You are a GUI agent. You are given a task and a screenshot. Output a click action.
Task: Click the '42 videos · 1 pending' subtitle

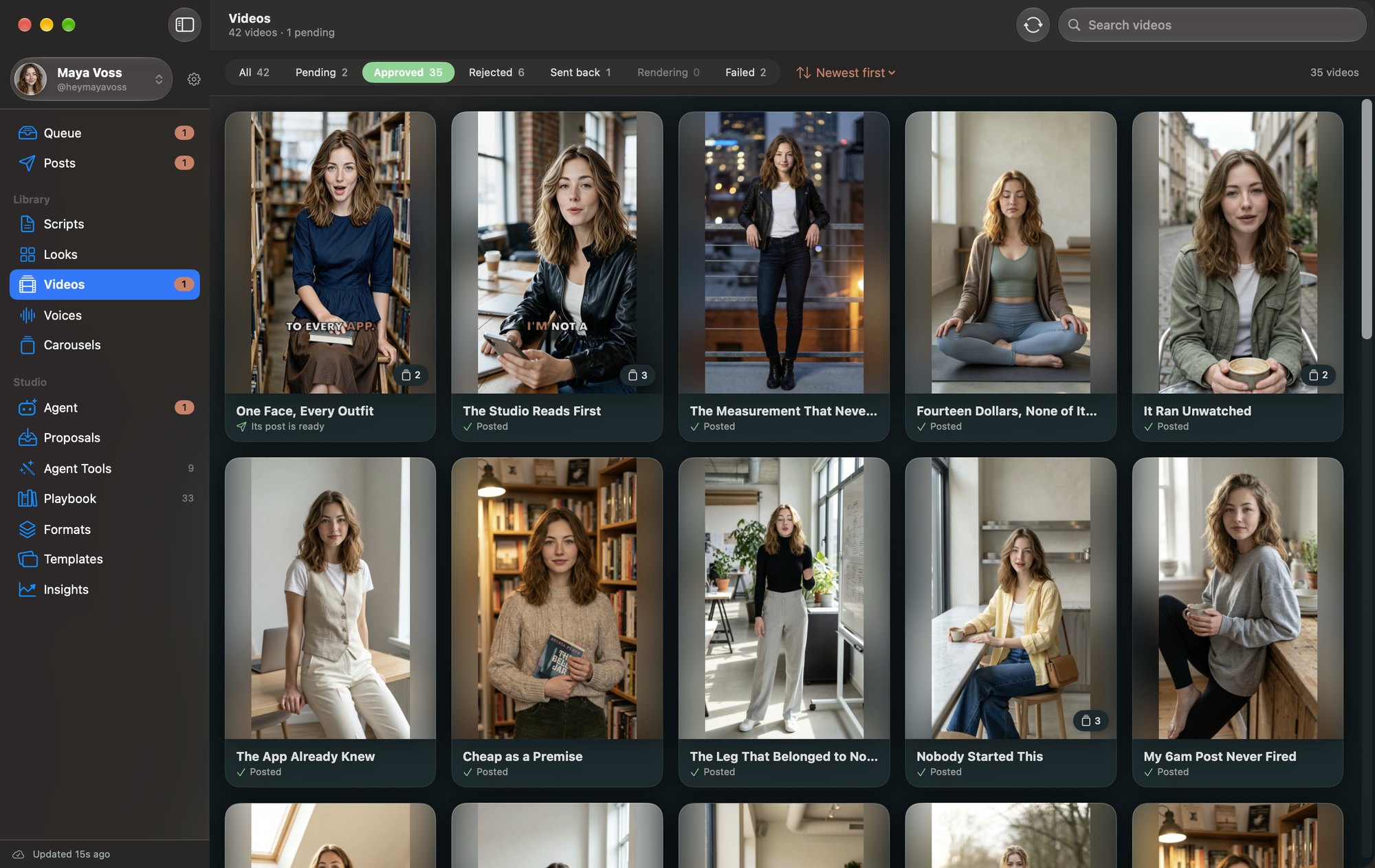[281, 33]
